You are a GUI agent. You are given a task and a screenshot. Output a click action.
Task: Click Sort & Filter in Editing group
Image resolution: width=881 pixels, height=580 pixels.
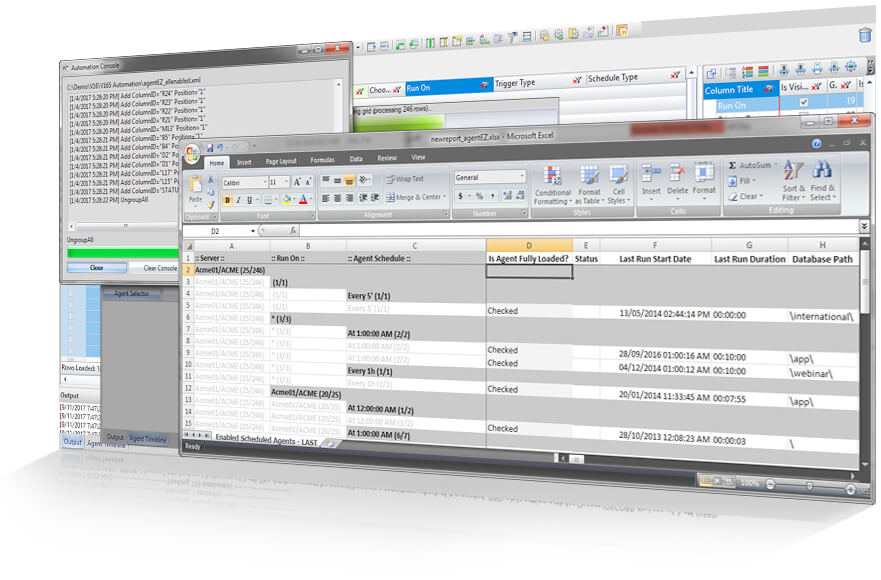(794, 181)
